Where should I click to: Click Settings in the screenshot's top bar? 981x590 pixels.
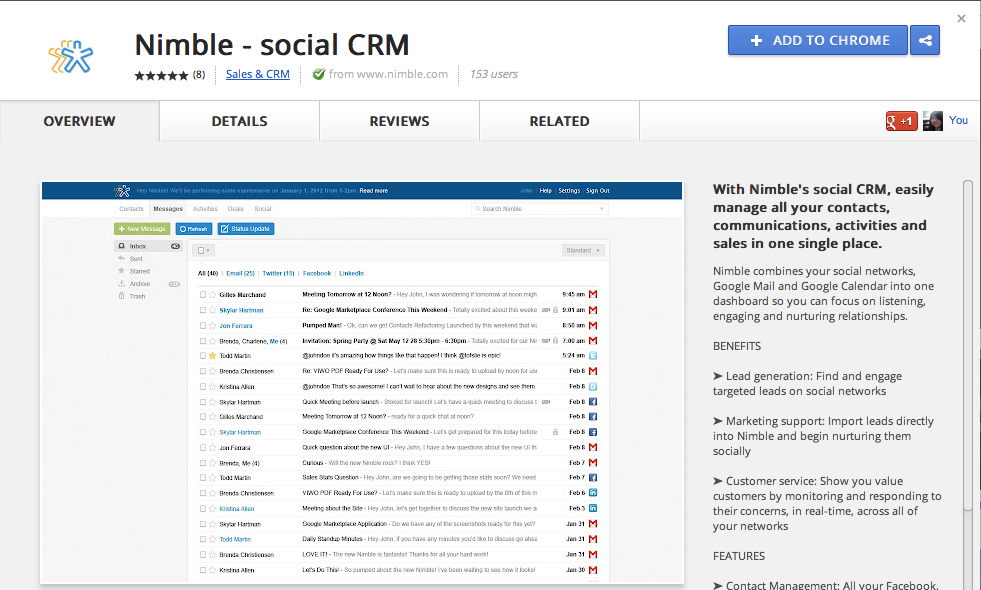[x=569, y=191]
